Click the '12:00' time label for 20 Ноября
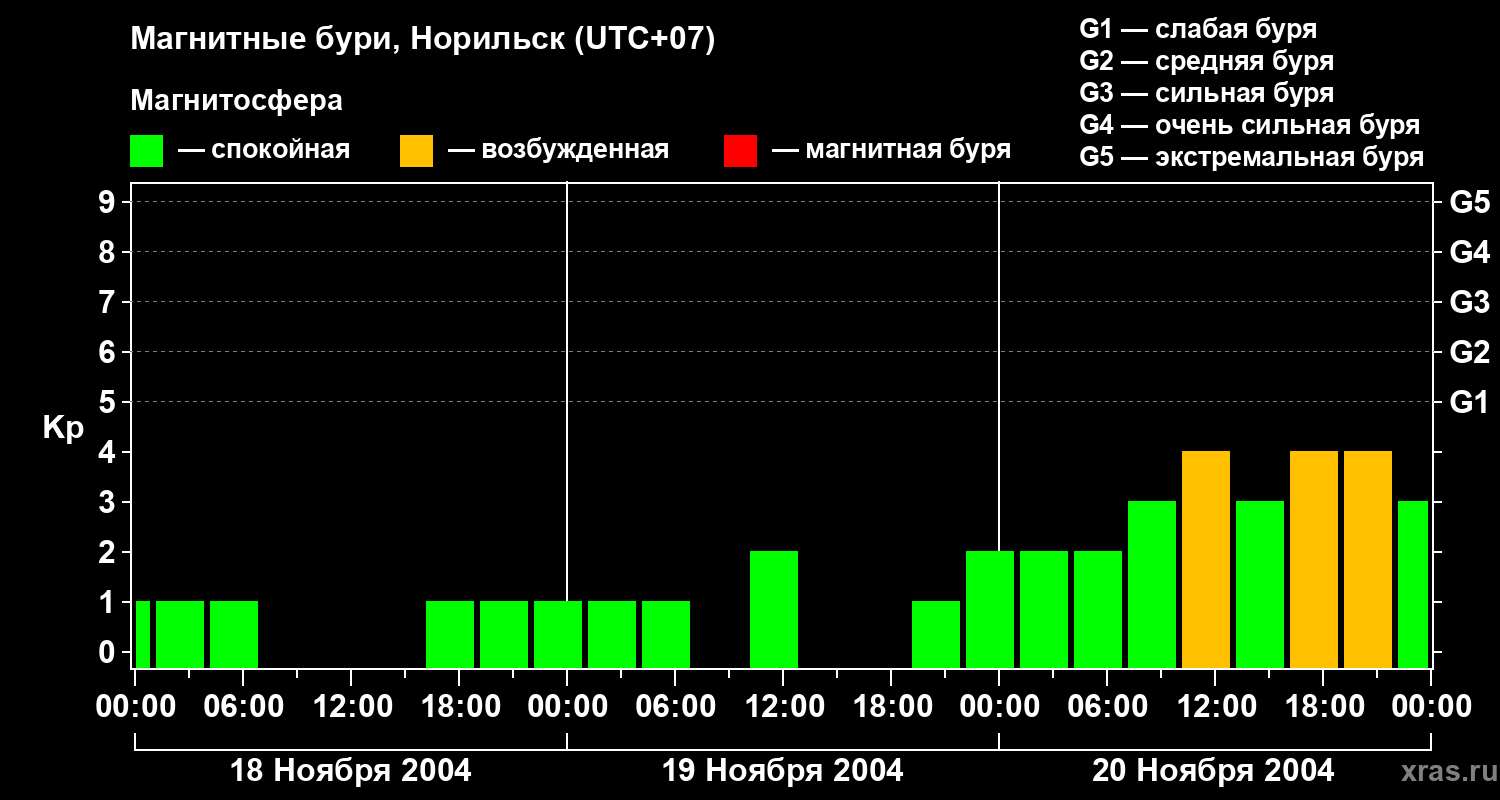 pos(1215,707)
